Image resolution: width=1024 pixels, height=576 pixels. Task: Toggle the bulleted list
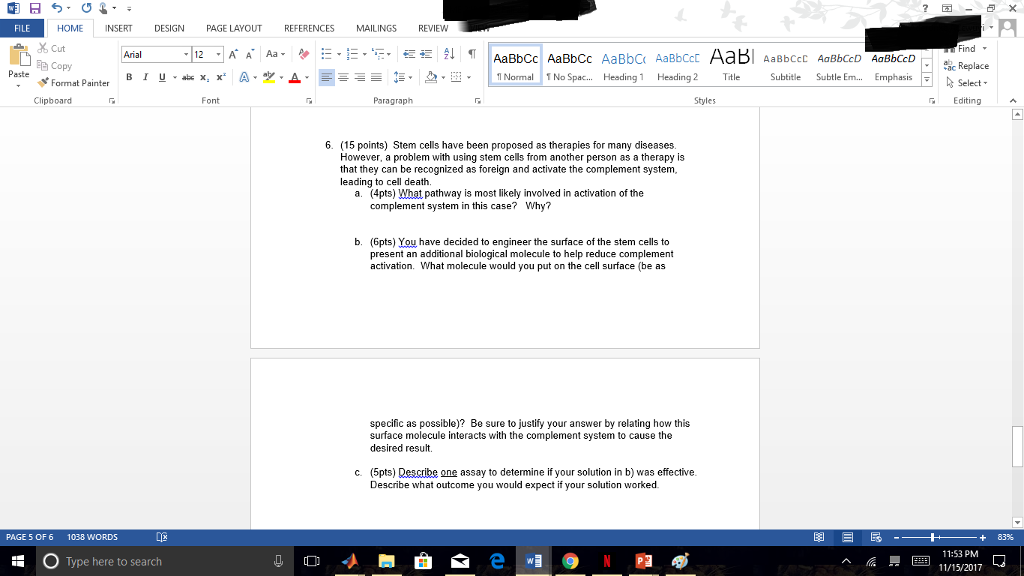[325, 54]
